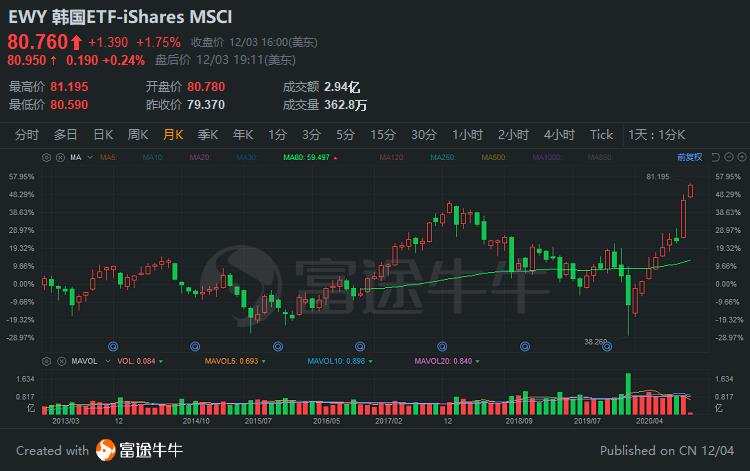Click the 成交额 2.94亿 value
The width and height of the screenshot is (750, 471).
pos(342,87)
